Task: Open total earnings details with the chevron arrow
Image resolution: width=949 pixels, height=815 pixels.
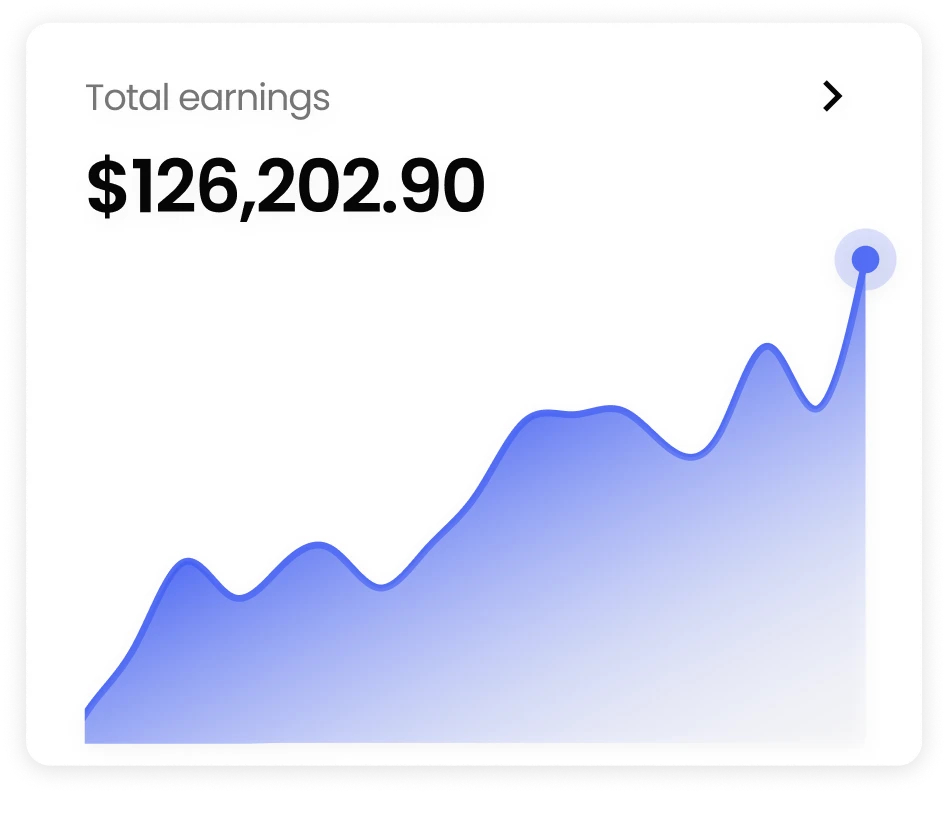Action: (x=832, y=97)
